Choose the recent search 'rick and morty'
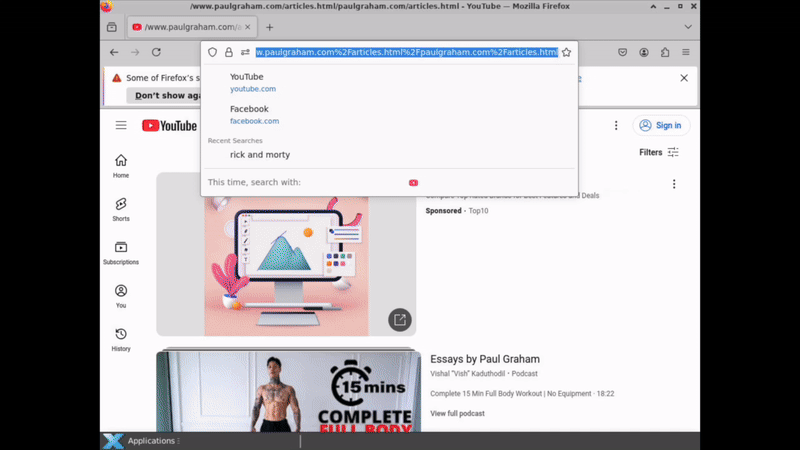This screenshot has height=450, width=800. pyautogui.click(x=260, y=155)
